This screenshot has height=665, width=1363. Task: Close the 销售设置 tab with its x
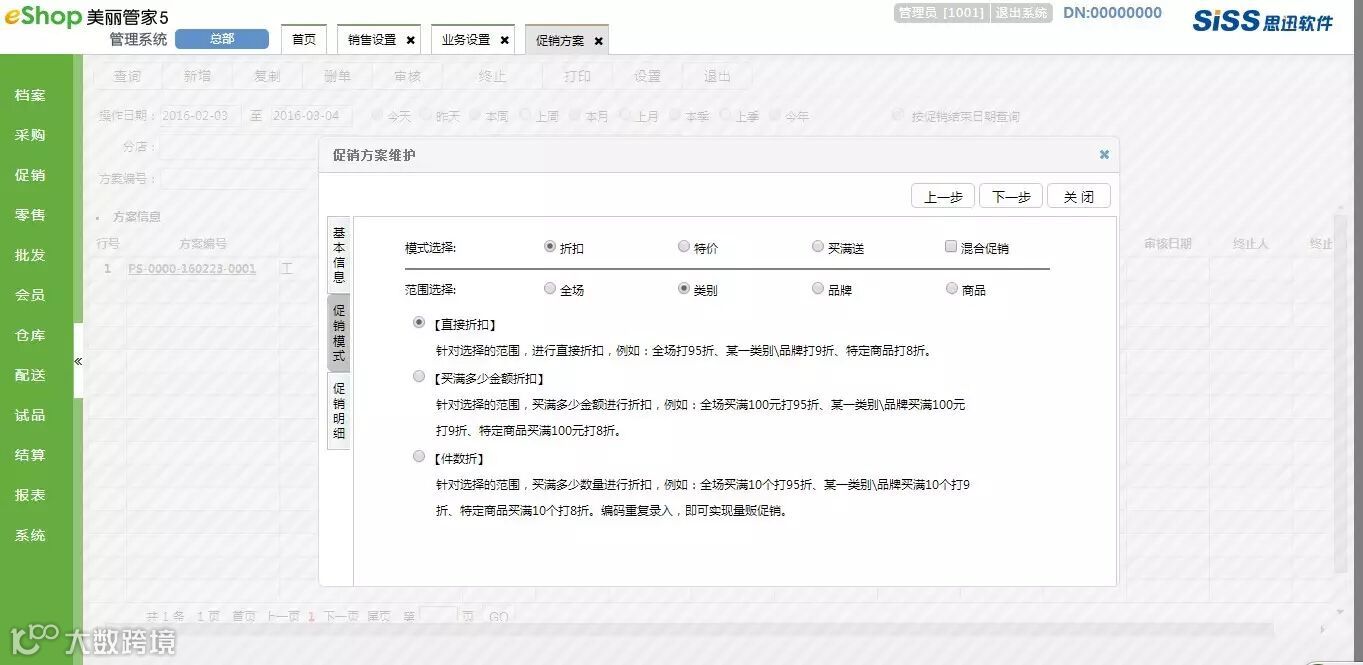pyautogui.click(x=411, y=41)
